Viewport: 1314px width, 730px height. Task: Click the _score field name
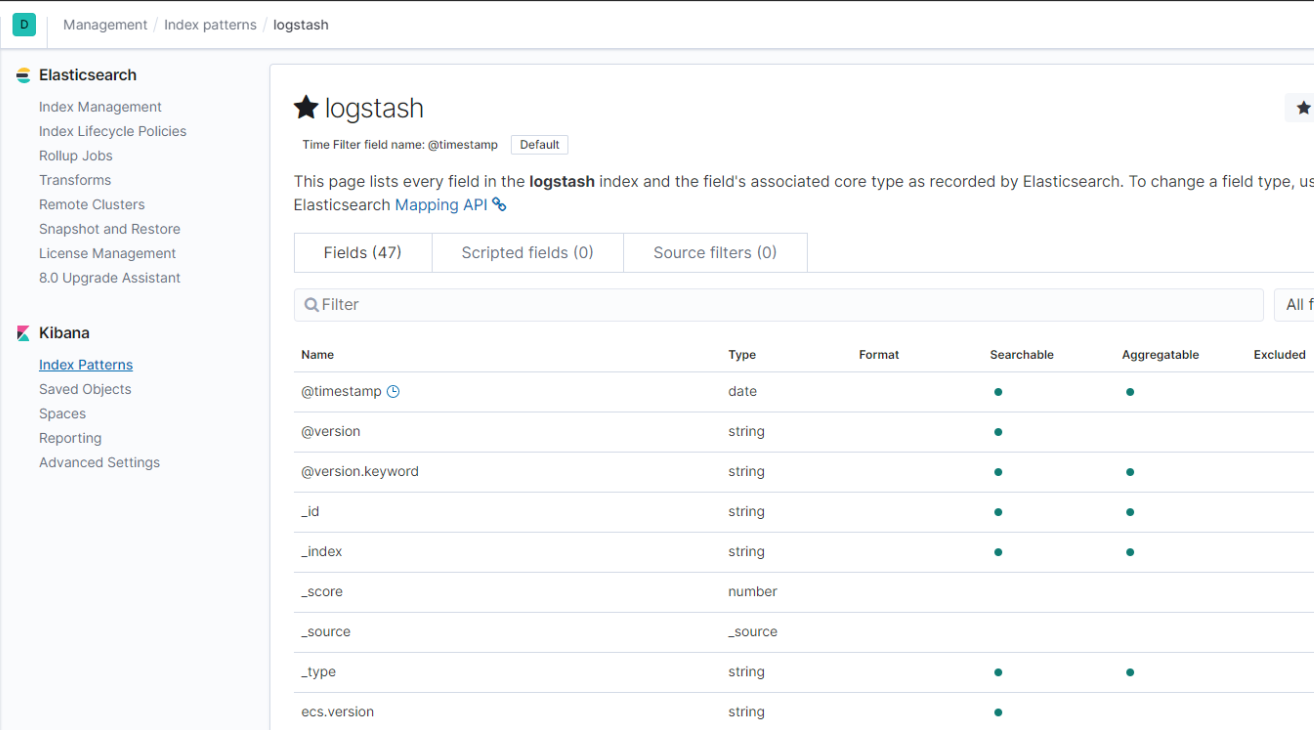[x=322, y=592]
